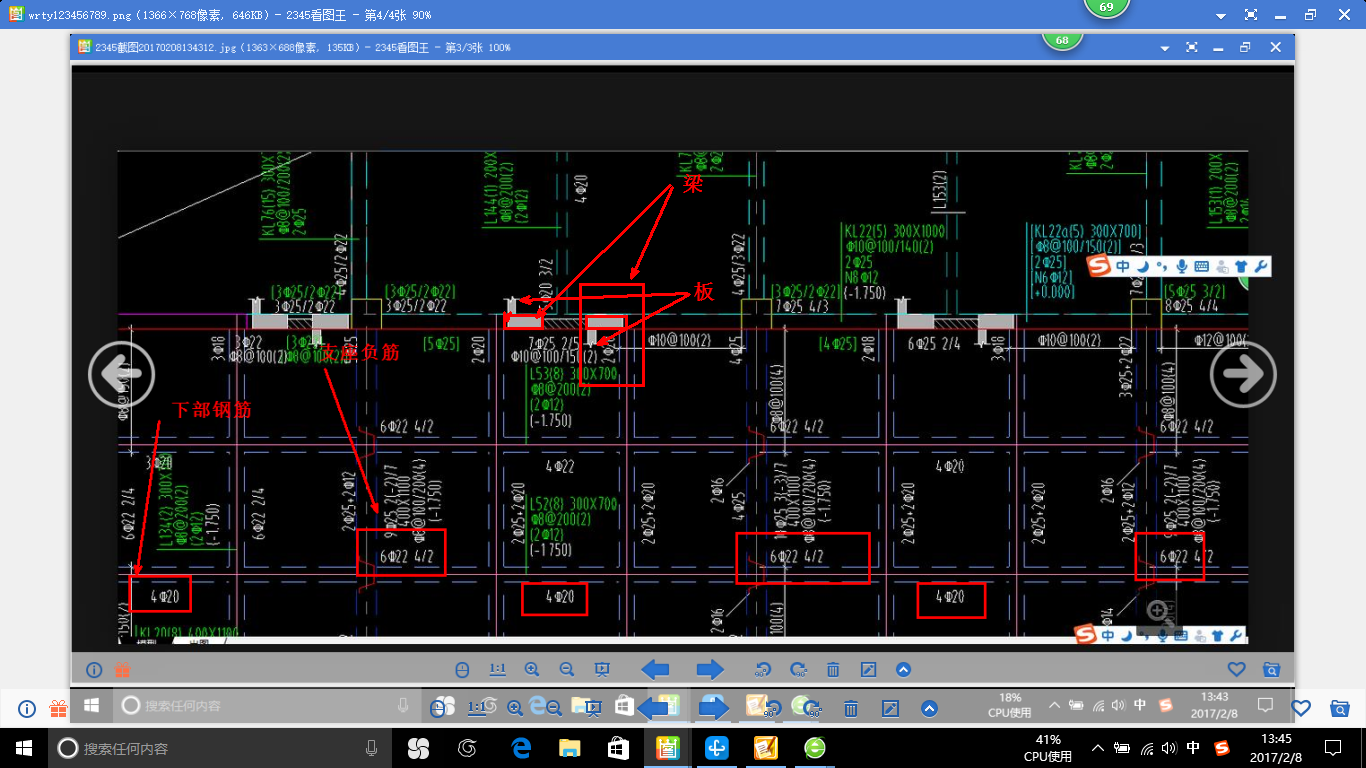Open File Explorer from the black taskbar
Screen dimensions: 1366x768
click(570, 748)
